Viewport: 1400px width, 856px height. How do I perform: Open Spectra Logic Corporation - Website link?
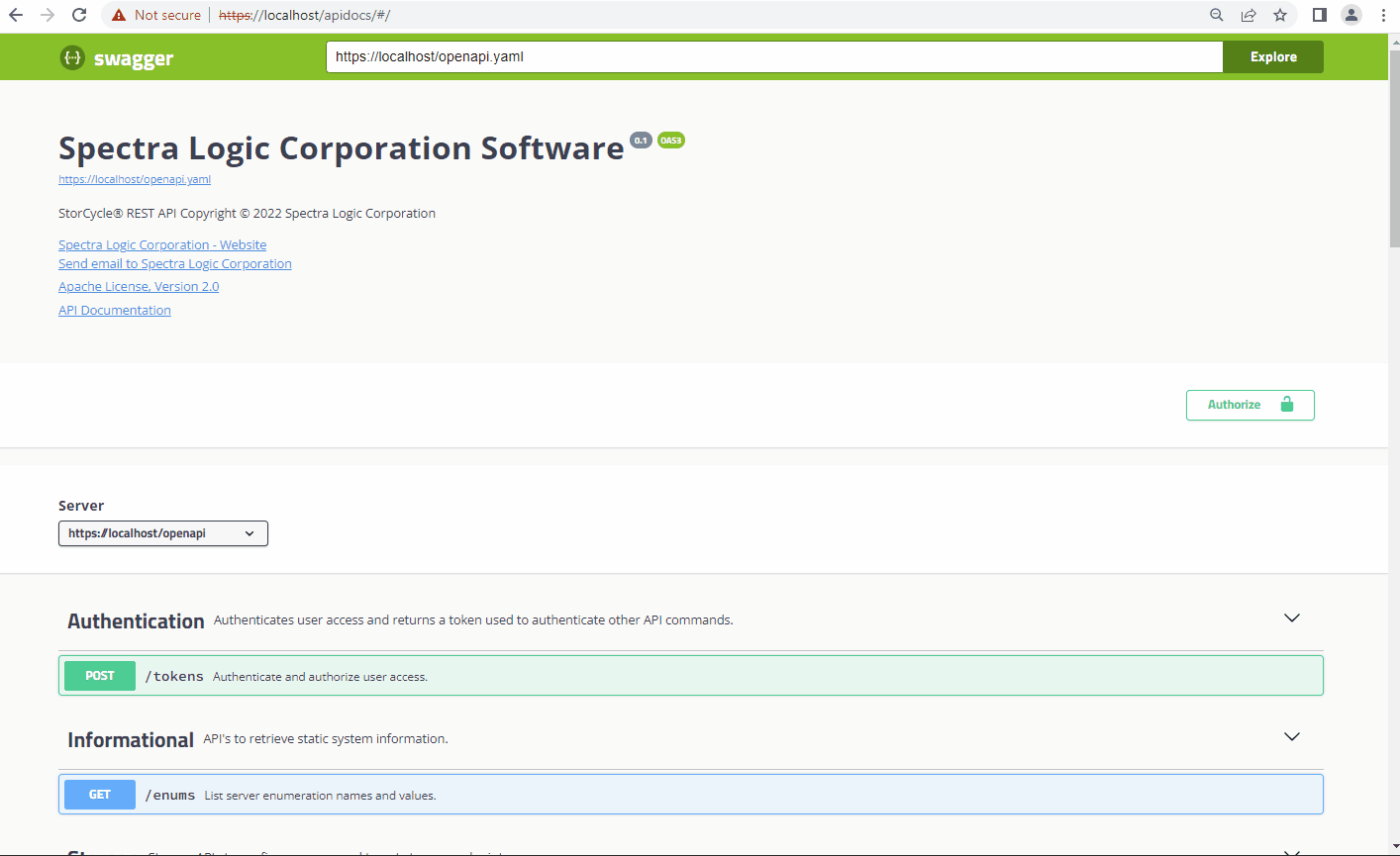(162, 244)
